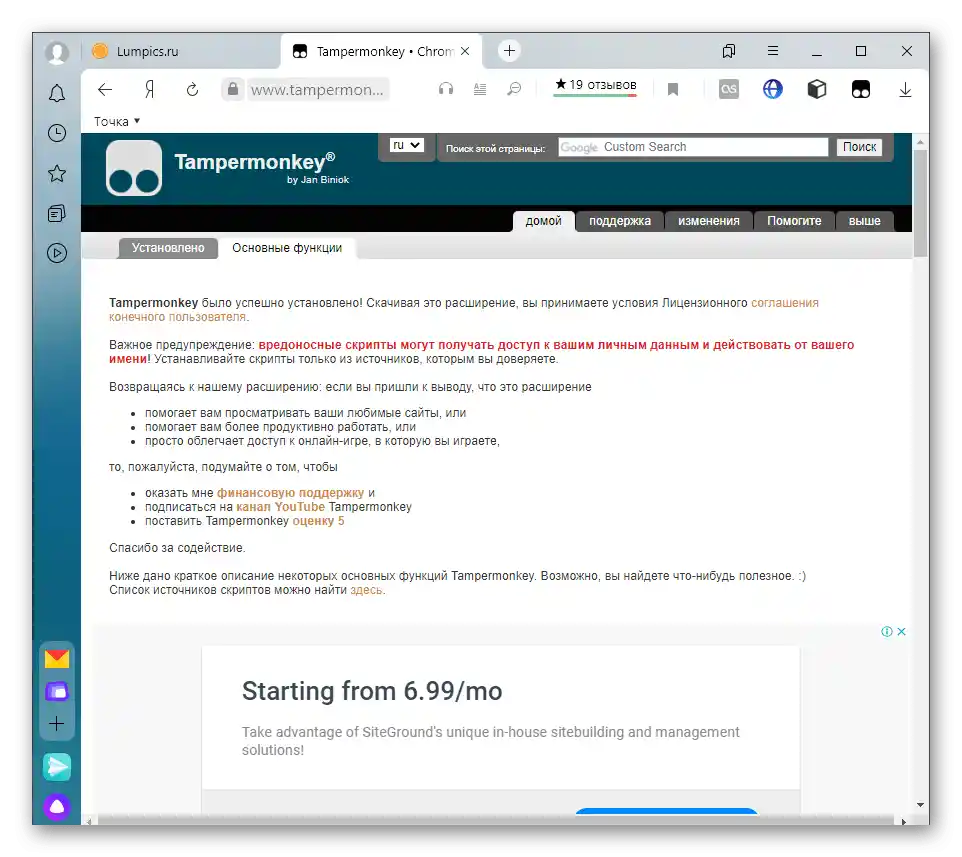962x857 pixels.
Task: Click the lock site security icon
Action: tap(233, 89)
